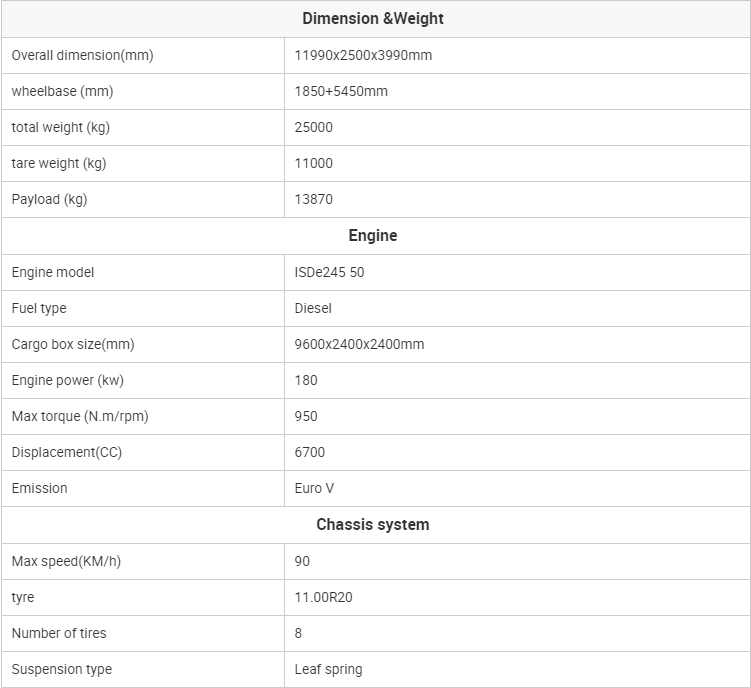
Task: Click the 11990x2500x3990mm value cell
Action: coord(517,56)
